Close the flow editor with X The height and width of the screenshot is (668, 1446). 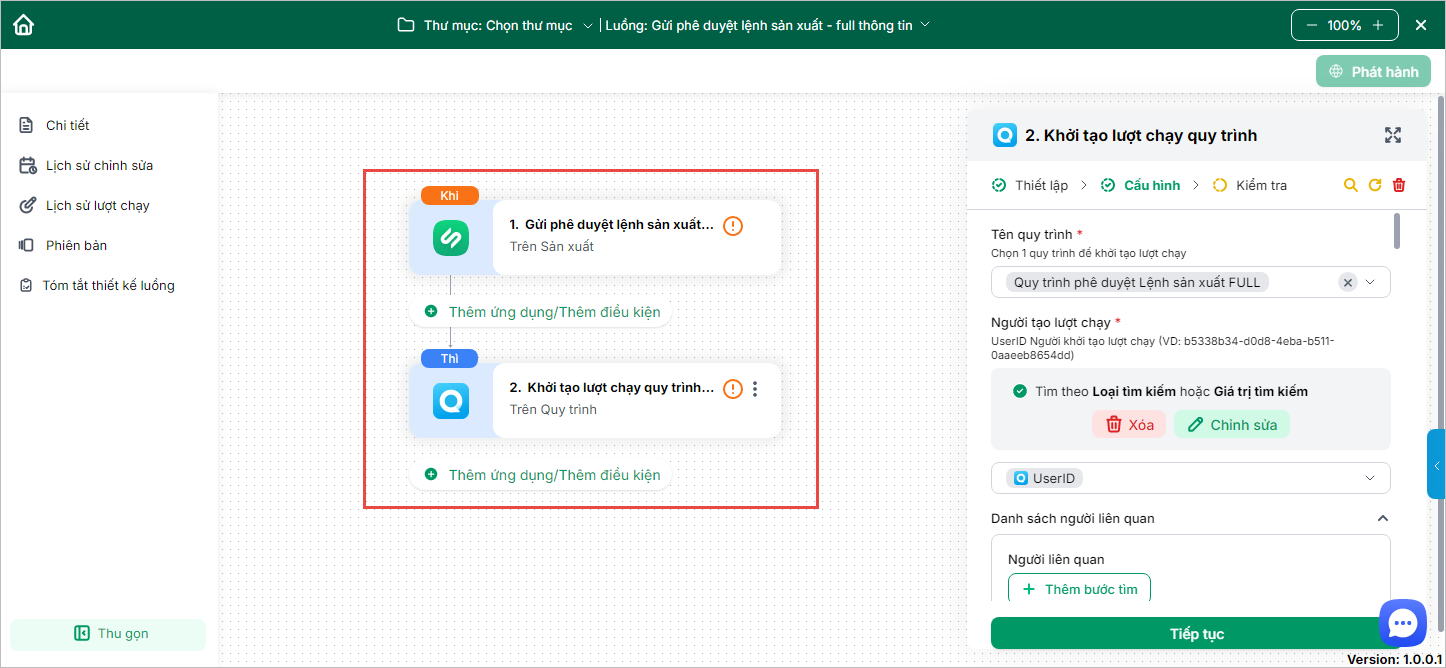[x=1421, y=25]
